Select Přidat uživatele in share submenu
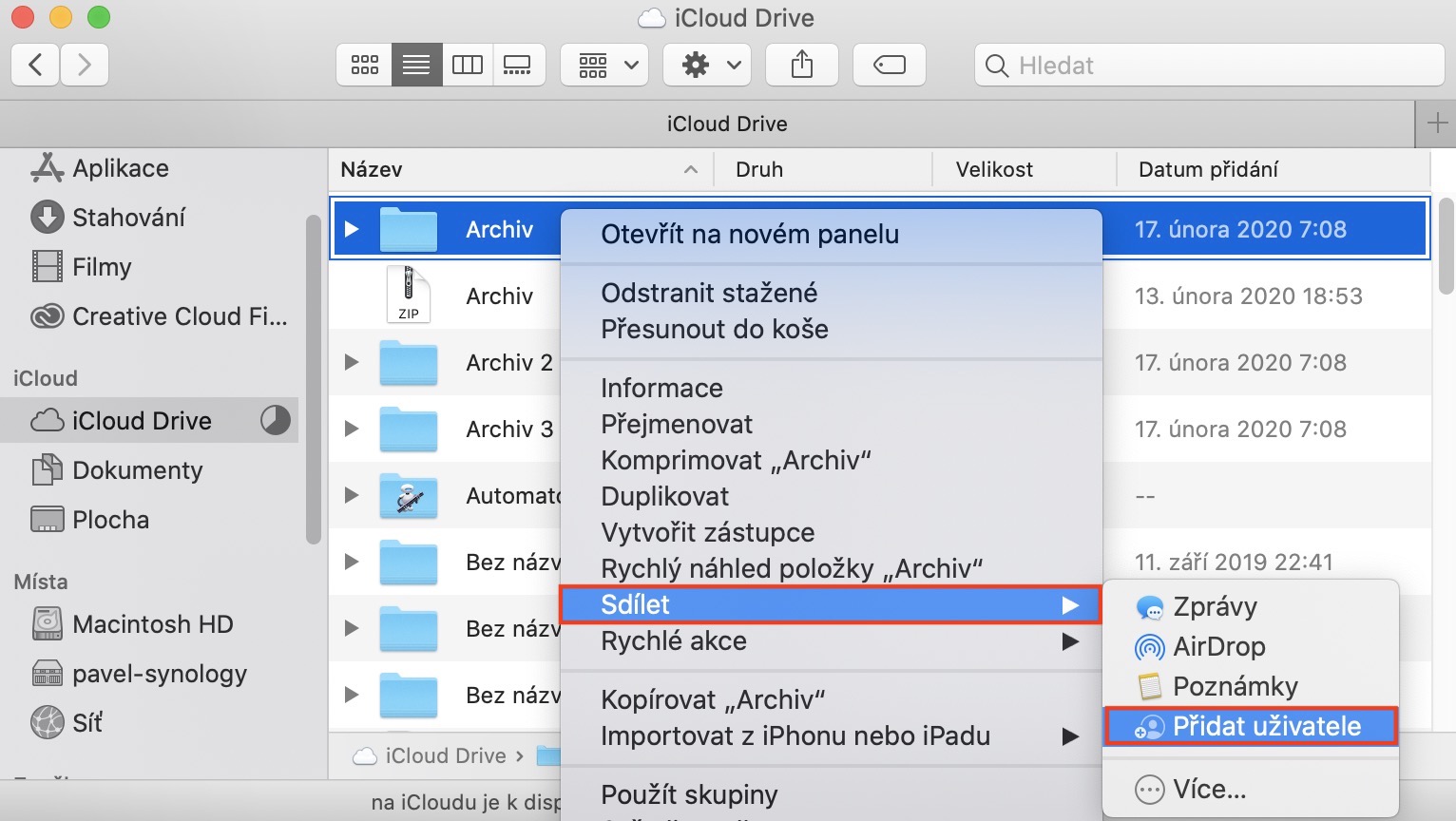 (x=1266, y=727)
